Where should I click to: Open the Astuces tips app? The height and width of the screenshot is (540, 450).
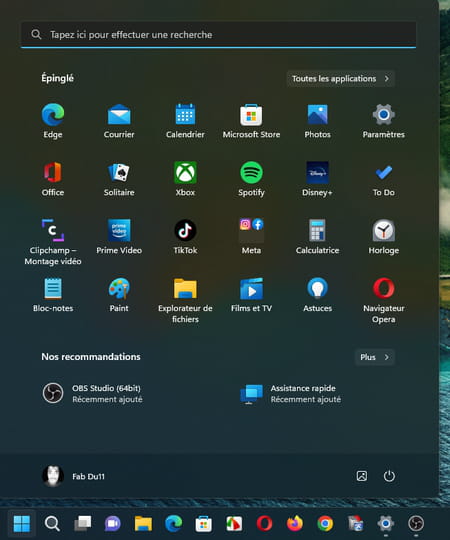[x=317, y=294]
